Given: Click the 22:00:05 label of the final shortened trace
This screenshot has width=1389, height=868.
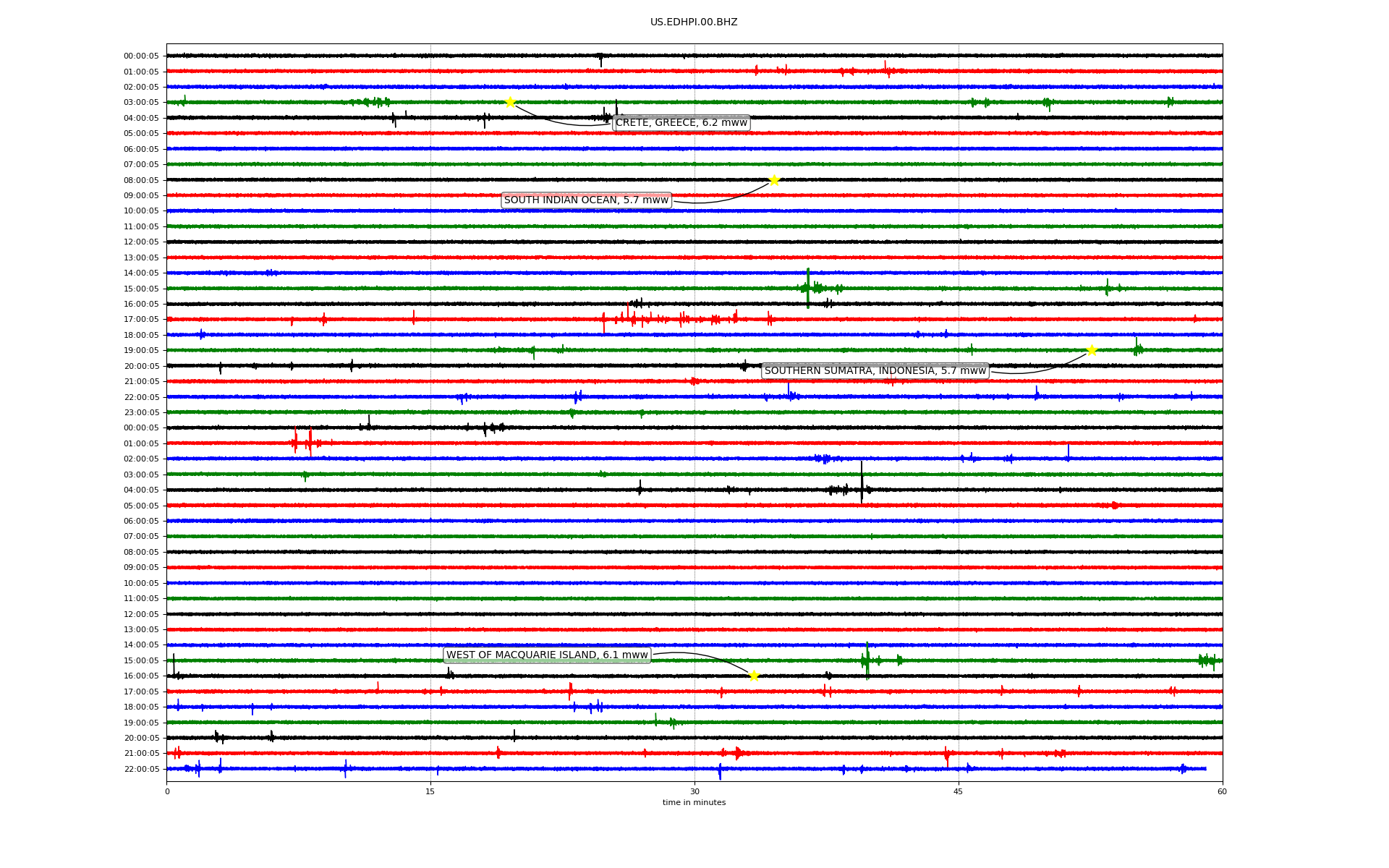Looking at the screenshot, I should point(141,770).
